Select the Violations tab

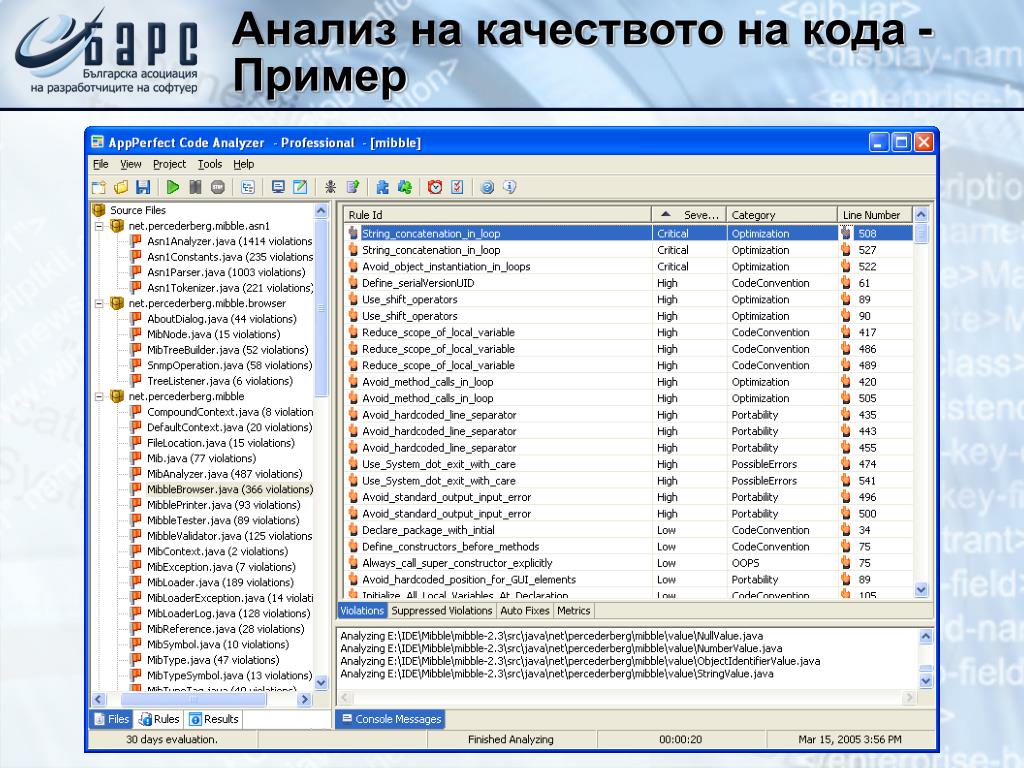(x=362, y=611)
